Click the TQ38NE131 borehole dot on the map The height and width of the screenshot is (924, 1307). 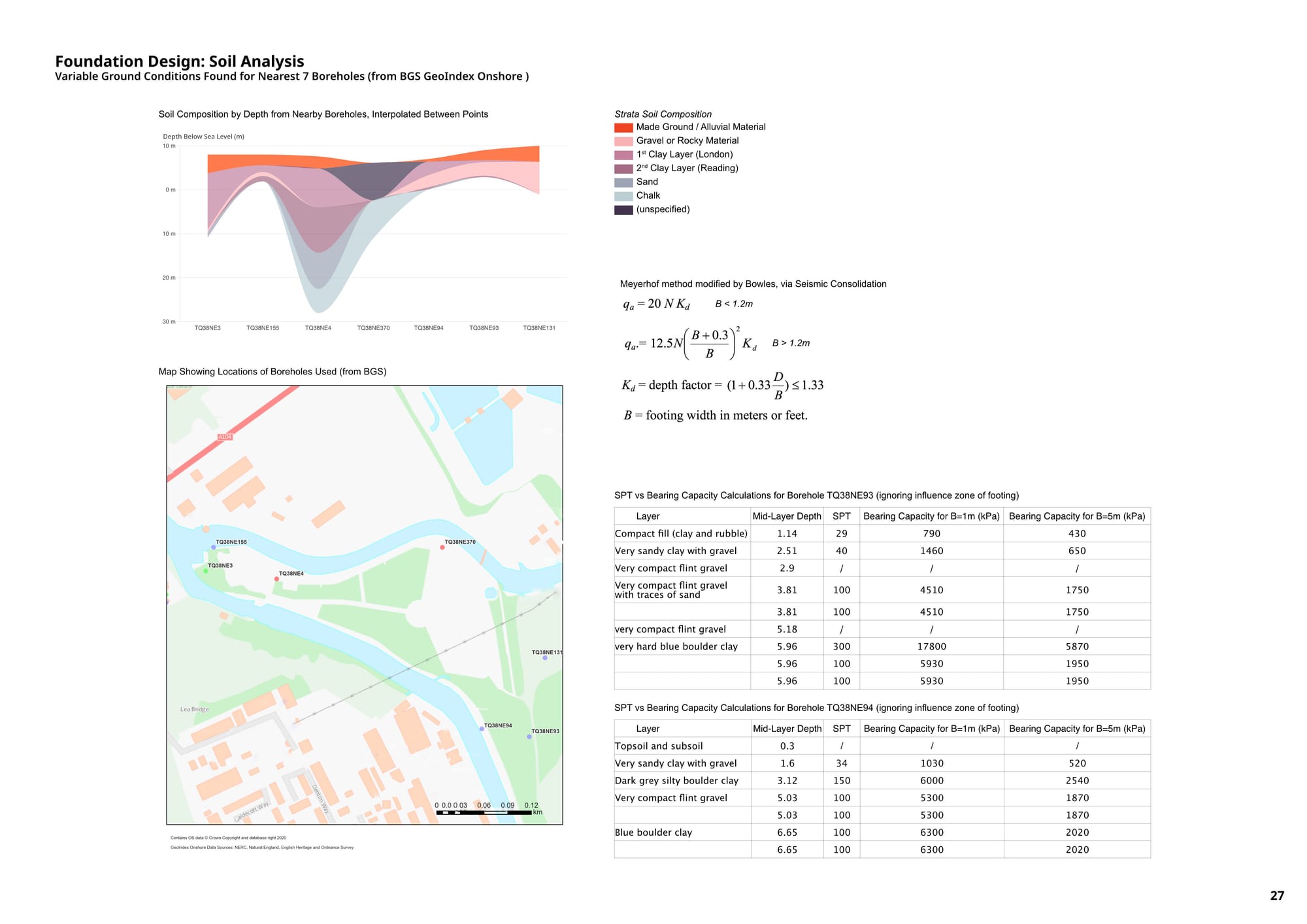coord(545,658)
